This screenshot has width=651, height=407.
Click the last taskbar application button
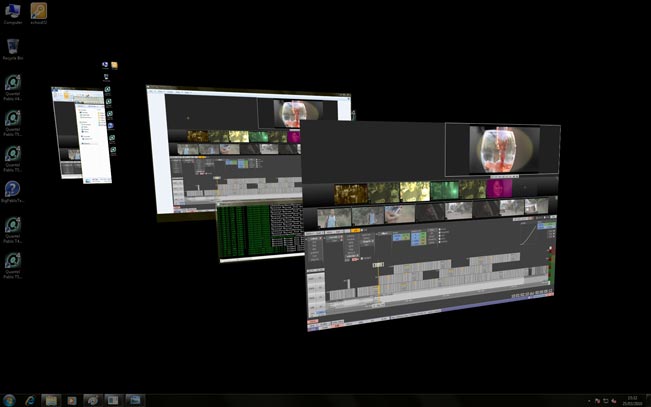[x=134, y=400]
